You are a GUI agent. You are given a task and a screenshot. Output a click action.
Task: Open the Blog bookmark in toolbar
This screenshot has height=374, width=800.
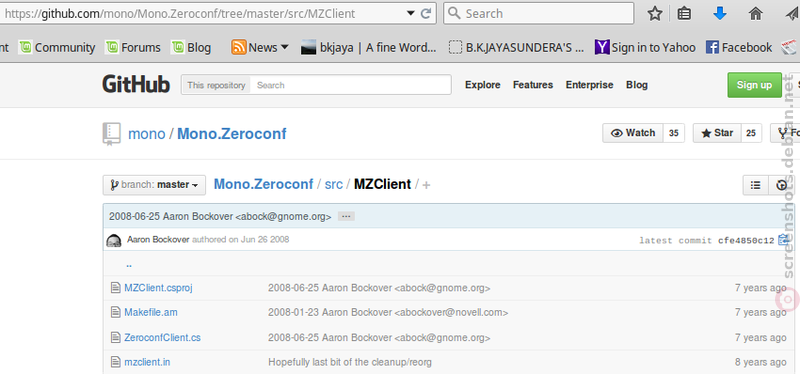[191, 47]
